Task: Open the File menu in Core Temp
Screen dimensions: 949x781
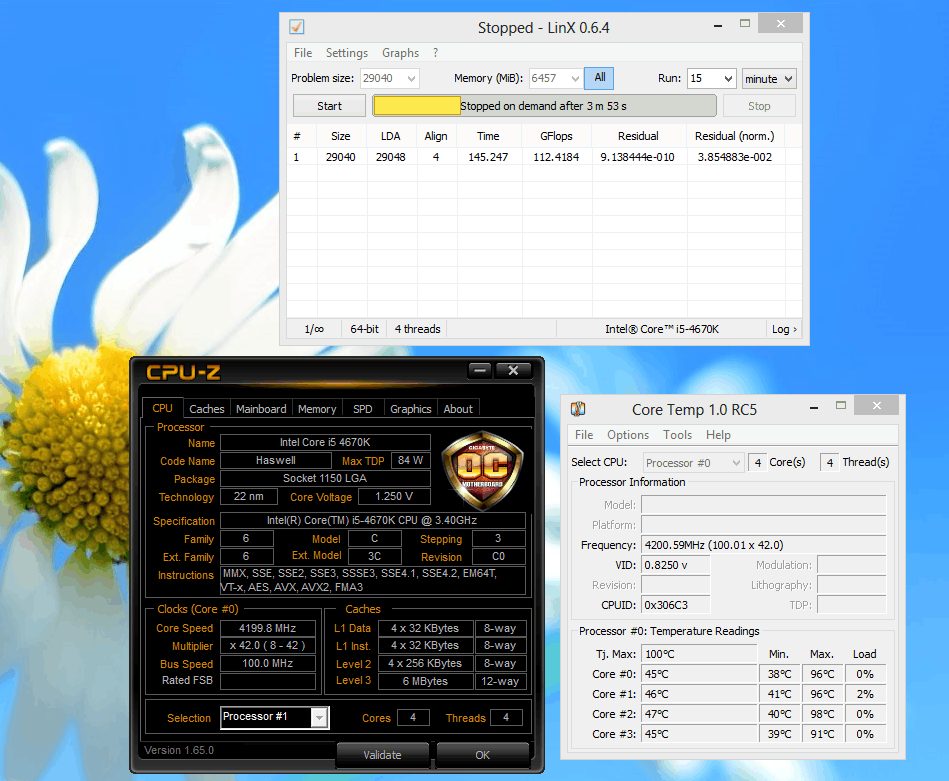Action: click(x=584, y=435)
